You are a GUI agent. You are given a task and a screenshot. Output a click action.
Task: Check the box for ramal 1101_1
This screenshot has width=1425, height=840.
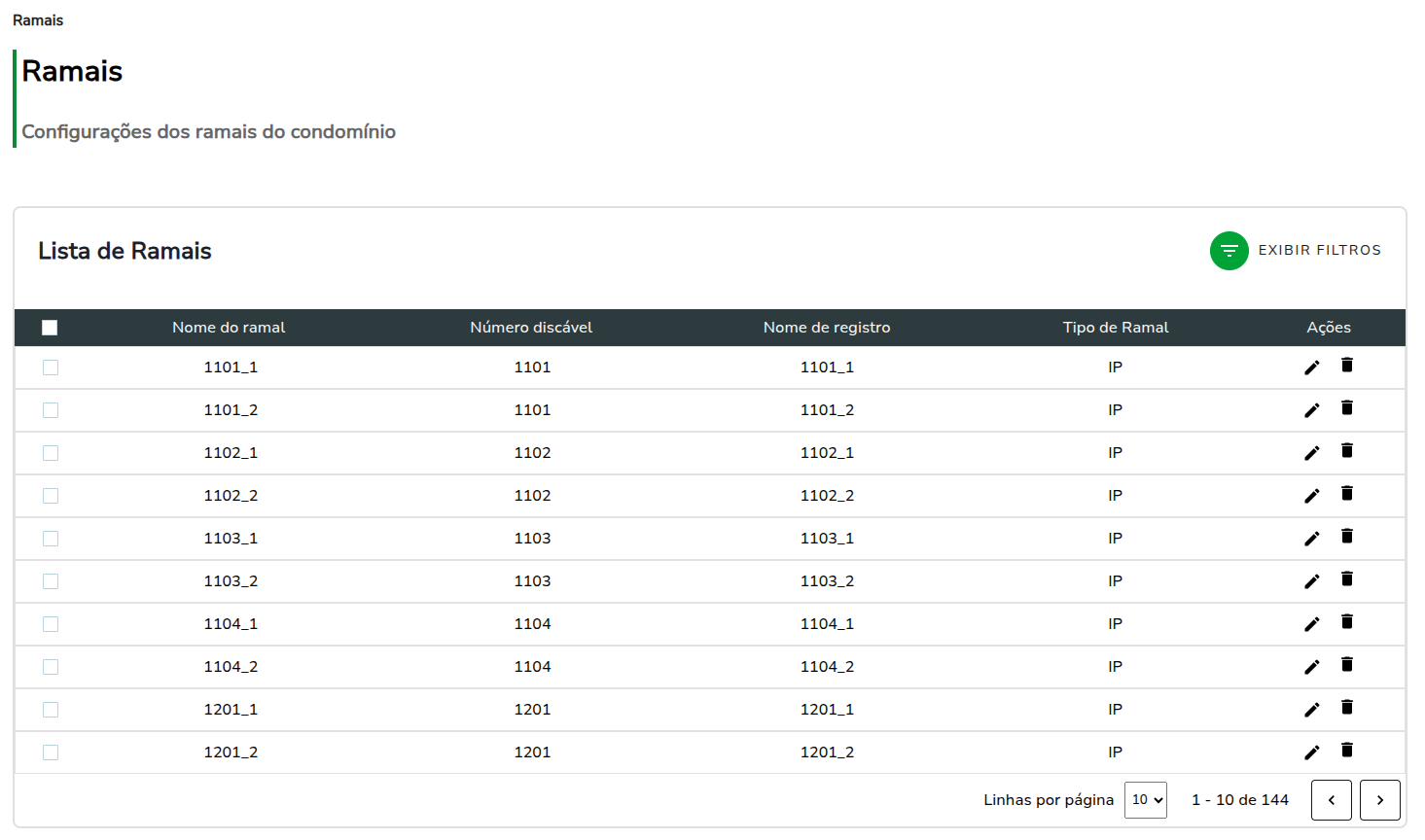pos(51,367)
